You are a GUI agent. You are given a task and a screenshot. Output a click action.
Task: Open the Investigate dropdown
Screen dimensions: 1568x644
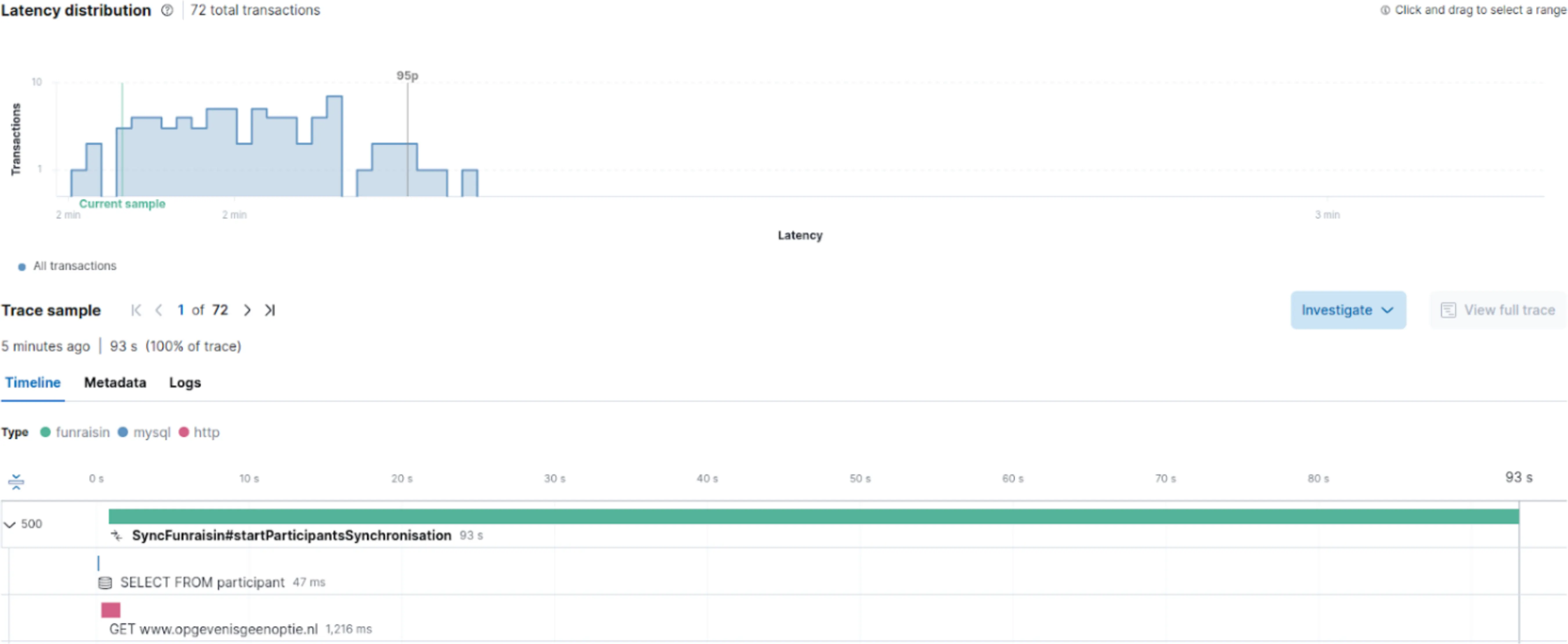tap(1348, 311)
